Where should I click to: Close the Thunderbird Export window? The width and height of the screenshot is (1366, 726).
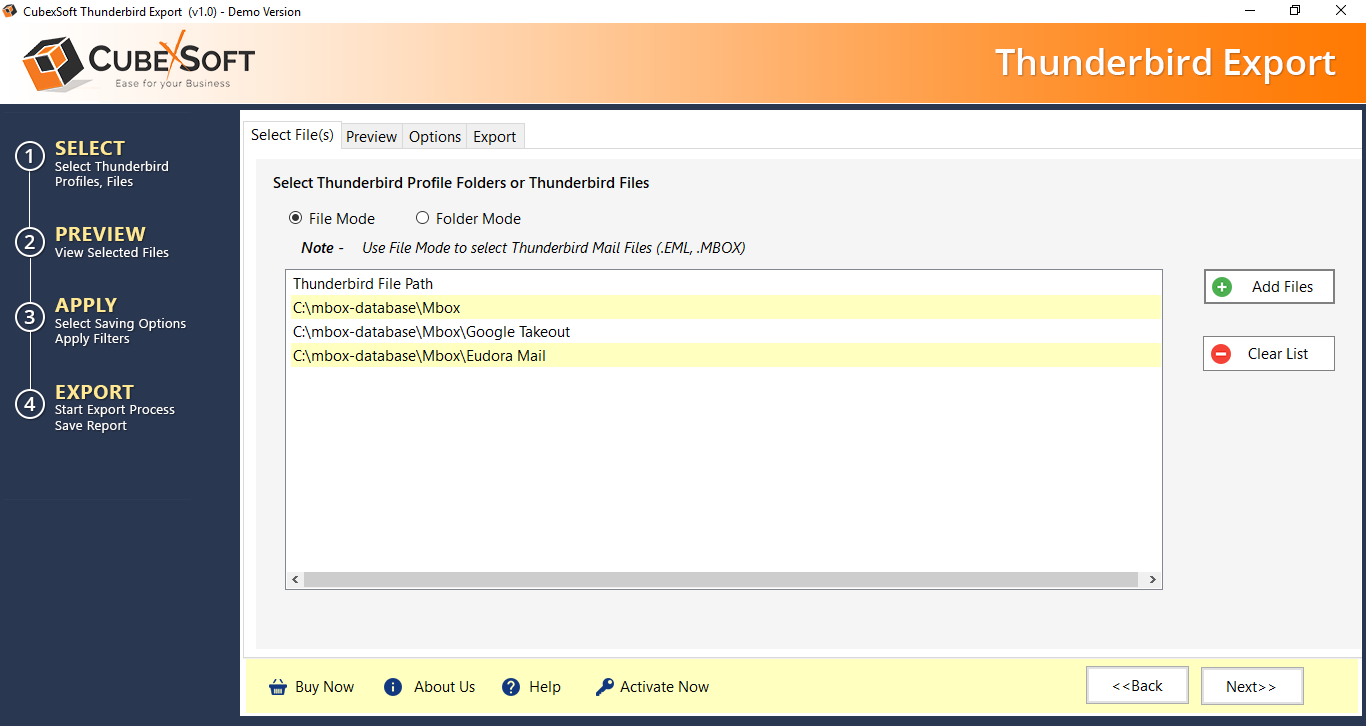click(1341, 11)
